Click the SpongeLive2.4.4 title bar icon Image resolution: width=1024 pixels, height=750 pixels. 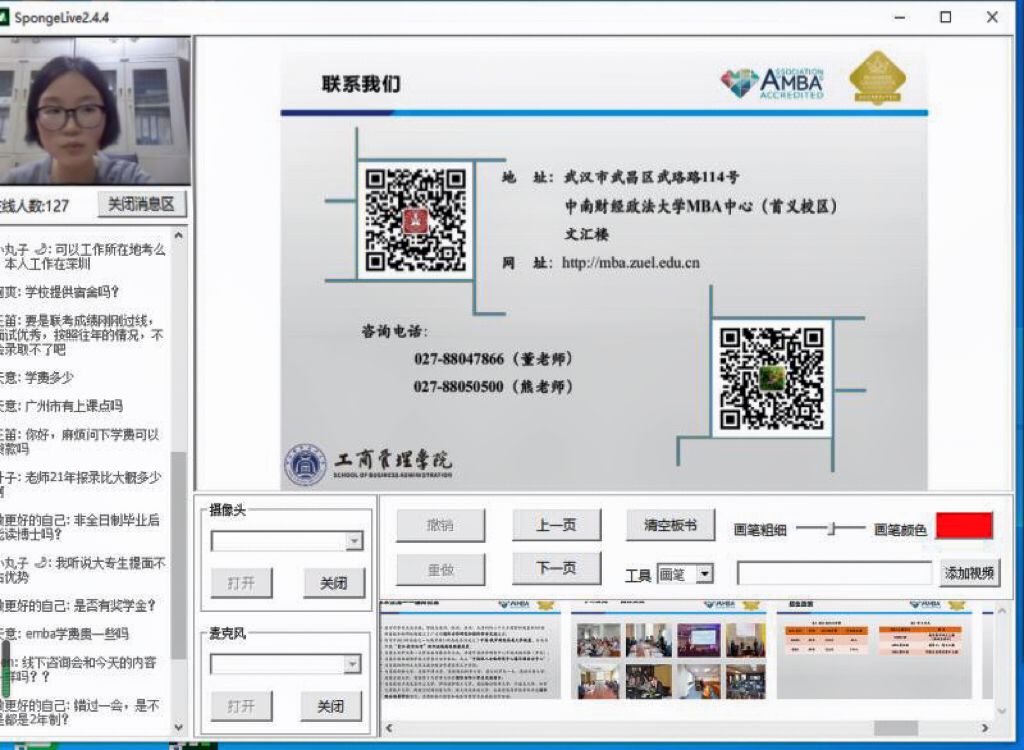(3, 17)
